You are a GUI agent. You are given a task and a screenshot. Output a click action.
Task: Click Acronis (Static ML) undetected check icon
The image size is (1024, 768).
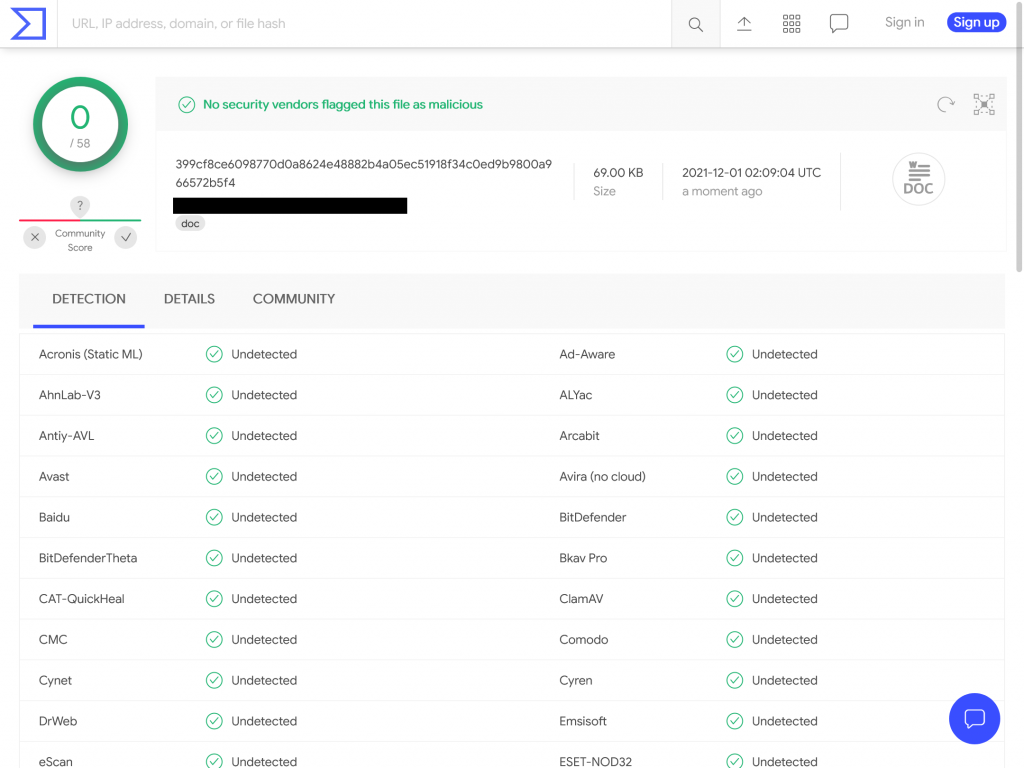click(x=214, y=354)
